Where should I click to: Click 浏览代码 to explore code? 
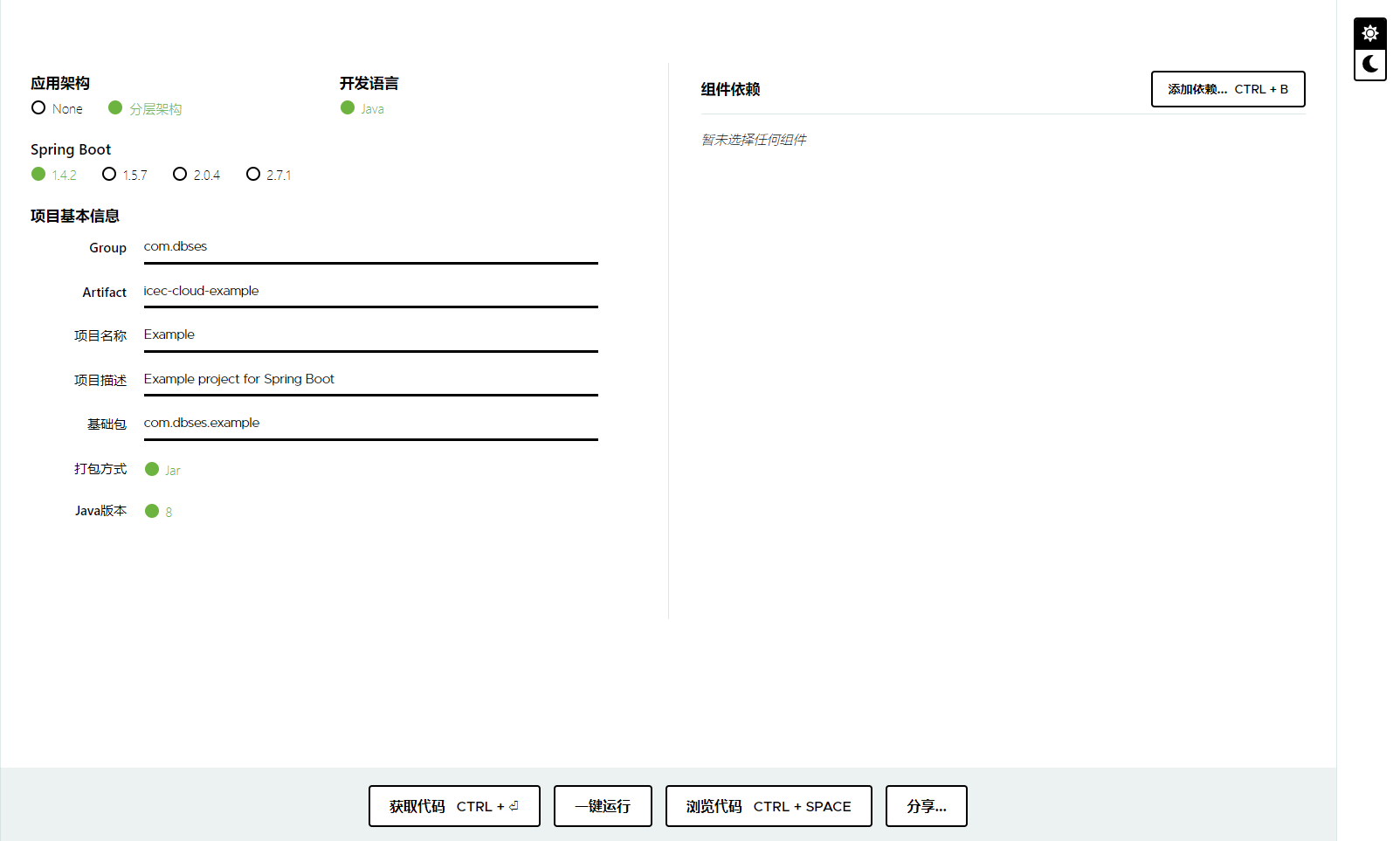769,806
